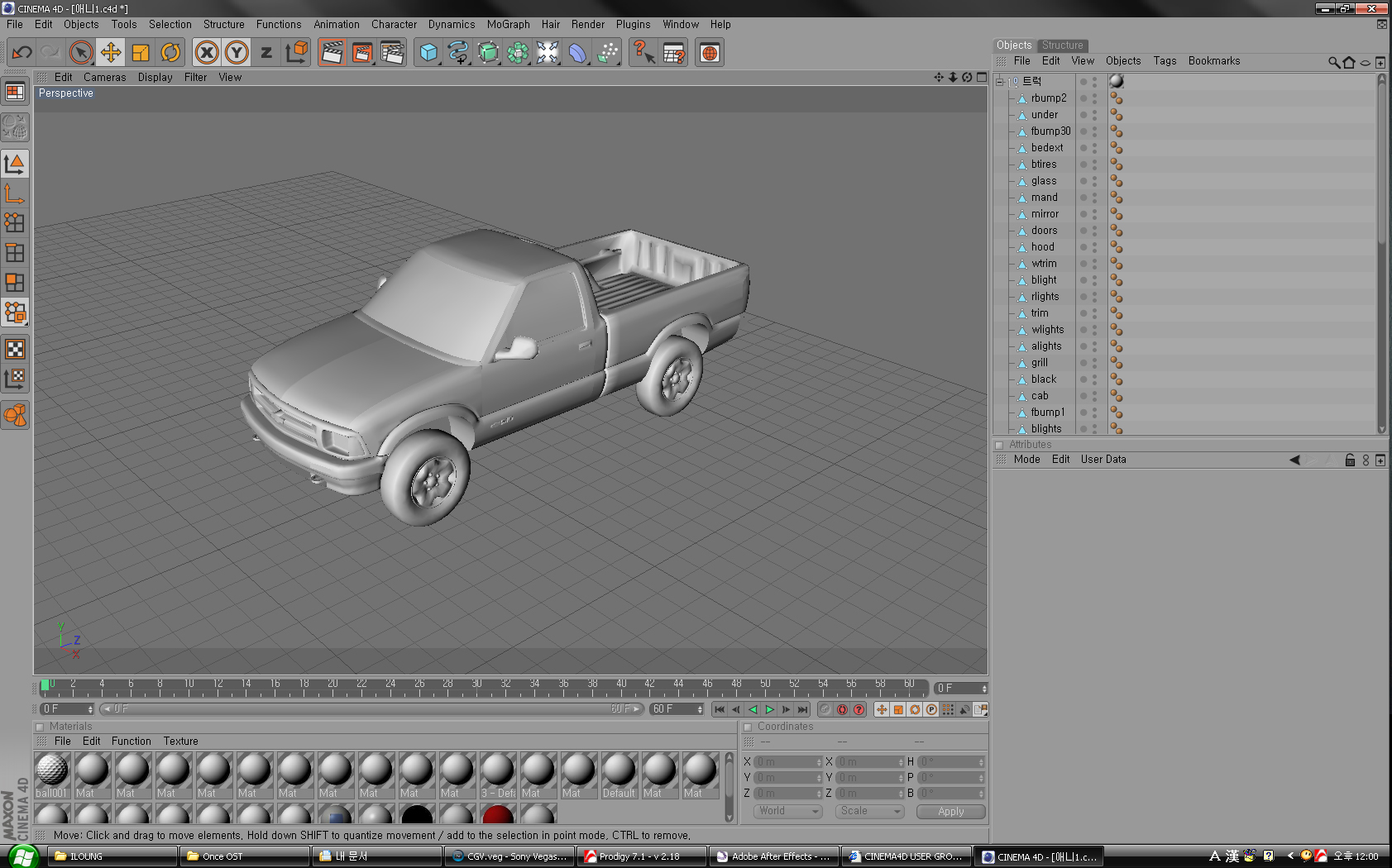
Task: Select the glass object in the list
Action: (1044, 181)
